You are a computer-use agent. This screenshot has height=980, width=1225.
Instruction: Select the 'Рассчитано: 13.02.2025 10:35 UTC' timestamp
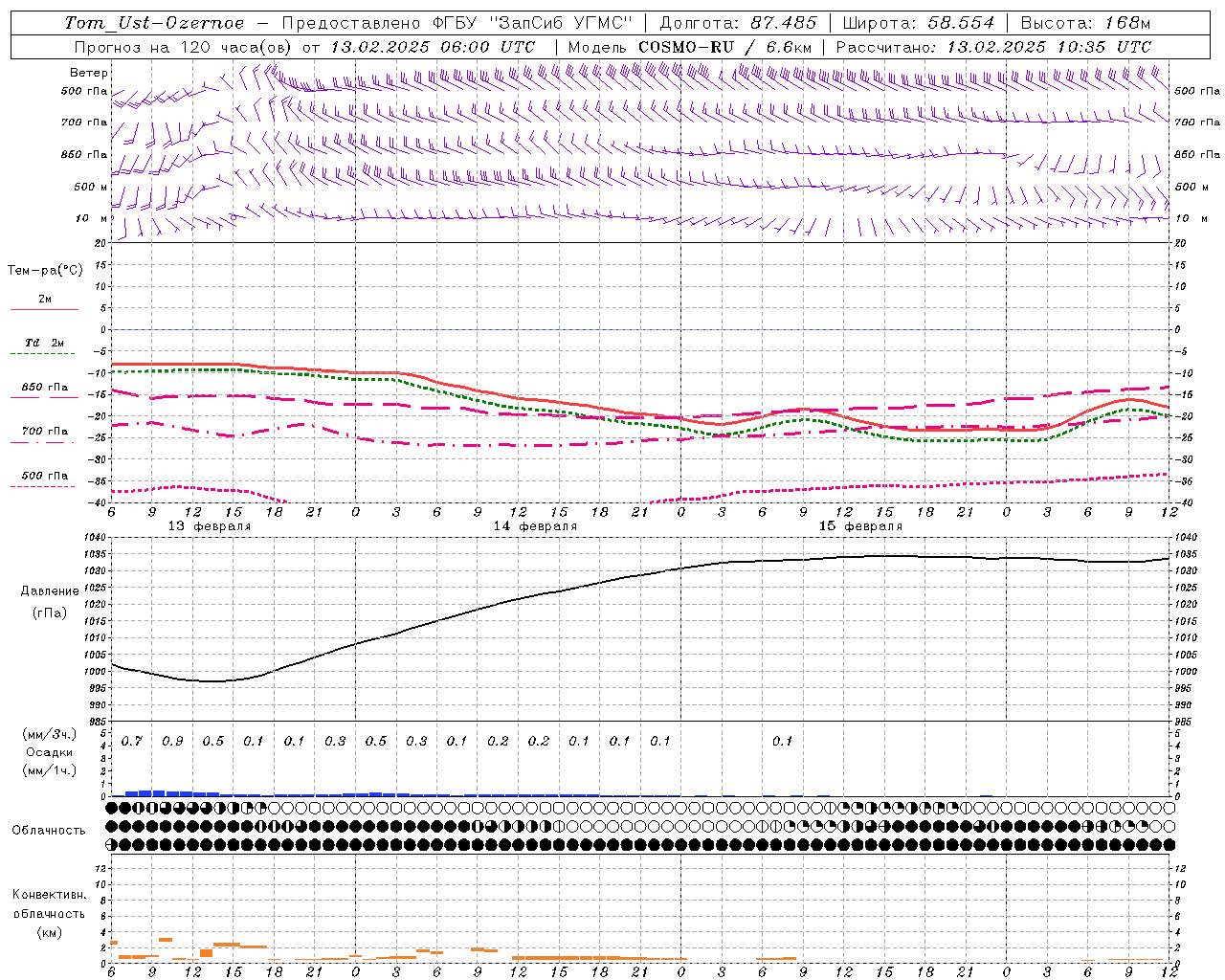[993, 47]
